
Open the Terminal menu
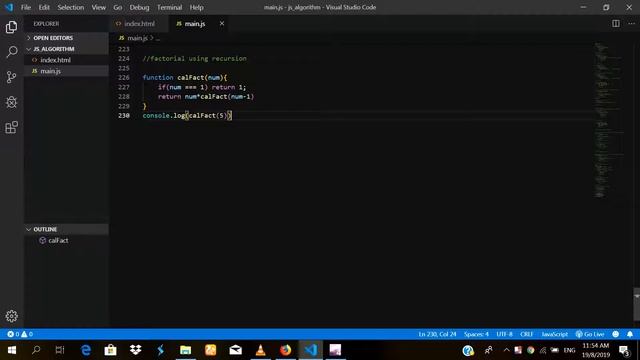(x=169, y=7)
